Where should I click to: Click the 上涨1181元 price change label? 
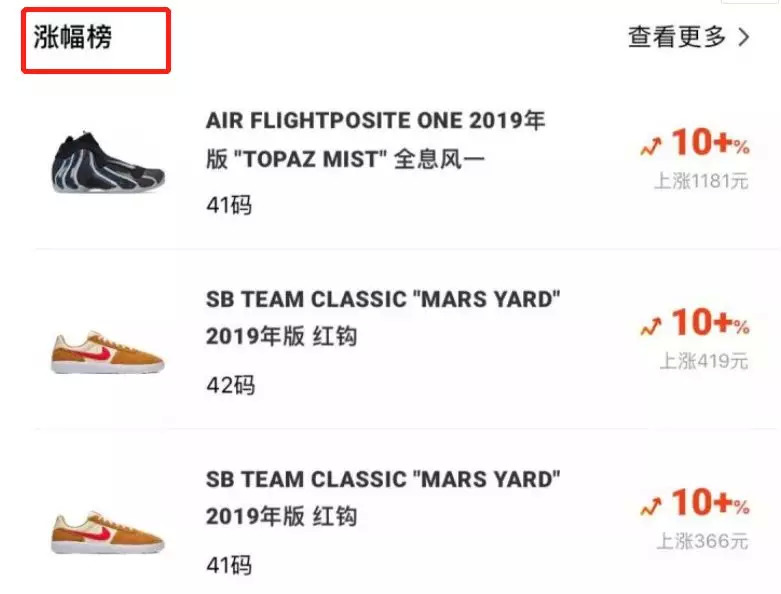click(701, 181)
